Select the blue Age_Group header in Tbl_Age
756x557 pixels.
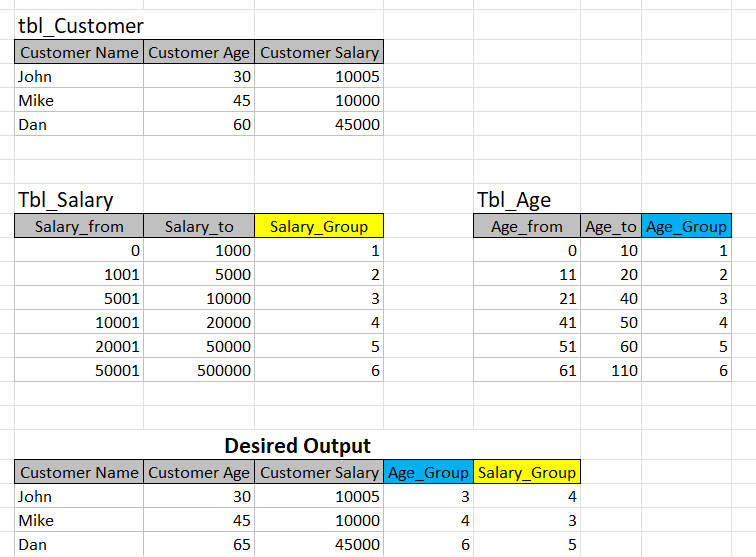(x=687, y=226)
